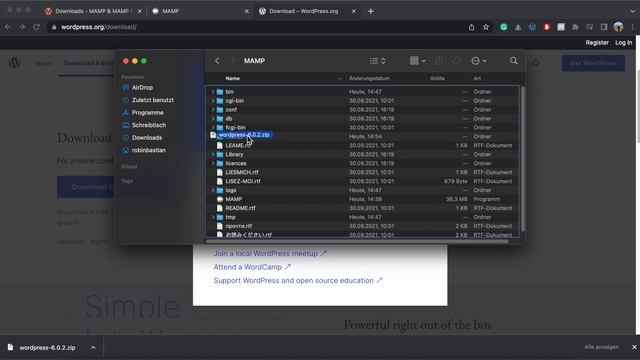Toggle the browser side panel icon

(604, 27)
